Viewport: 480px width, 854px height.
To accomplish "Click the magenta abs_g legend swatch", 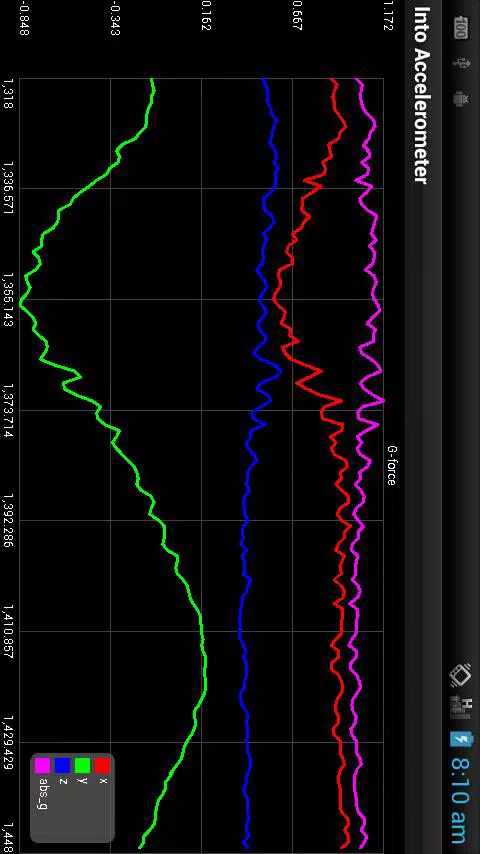I will [x=42, y=765].
